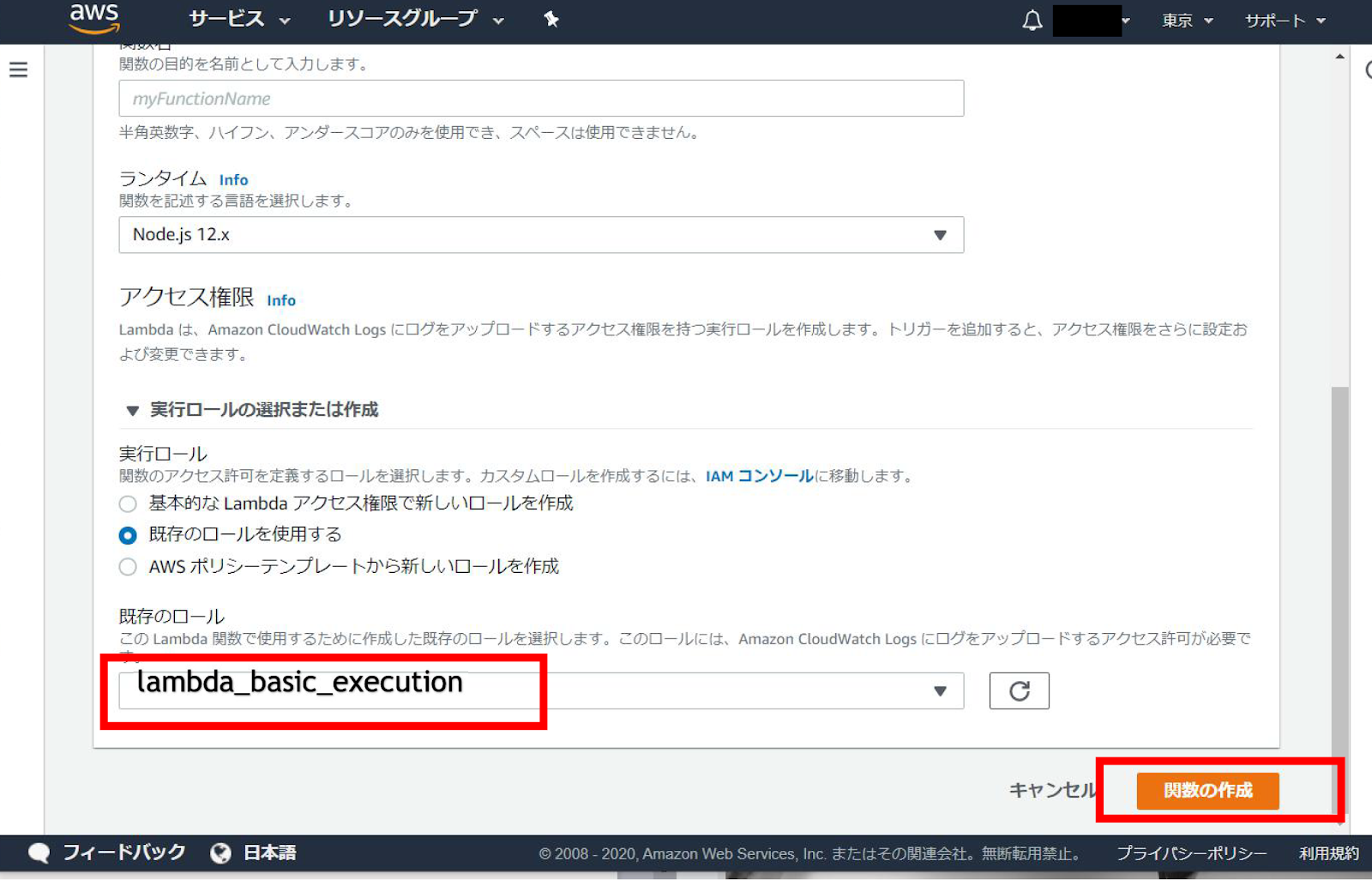This screenshot has width=1372, height=880.
Task: Open the 利用規約 link
Action: point(1328,853)
